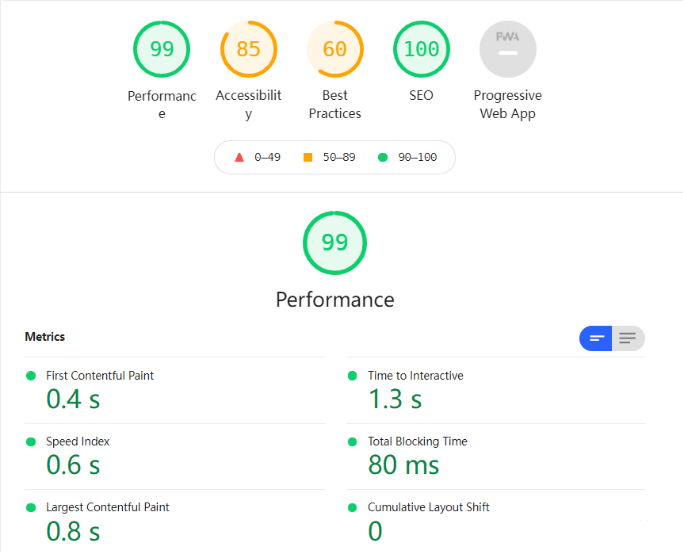Click green dot beside Cumulative Layout Shift
The width and height of the screenshot is (683, 552).
click(x=352, y=508)
